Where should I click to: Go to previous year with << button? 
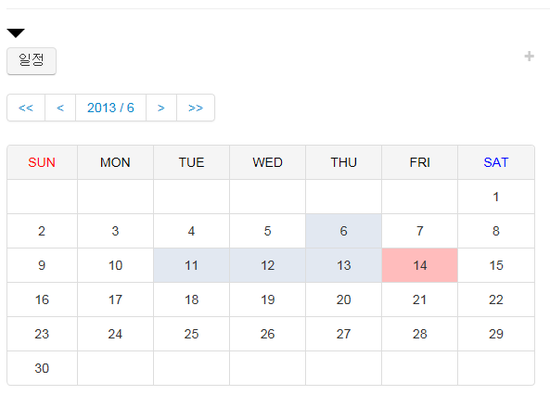pyautogui.click(x=26, y=108)
